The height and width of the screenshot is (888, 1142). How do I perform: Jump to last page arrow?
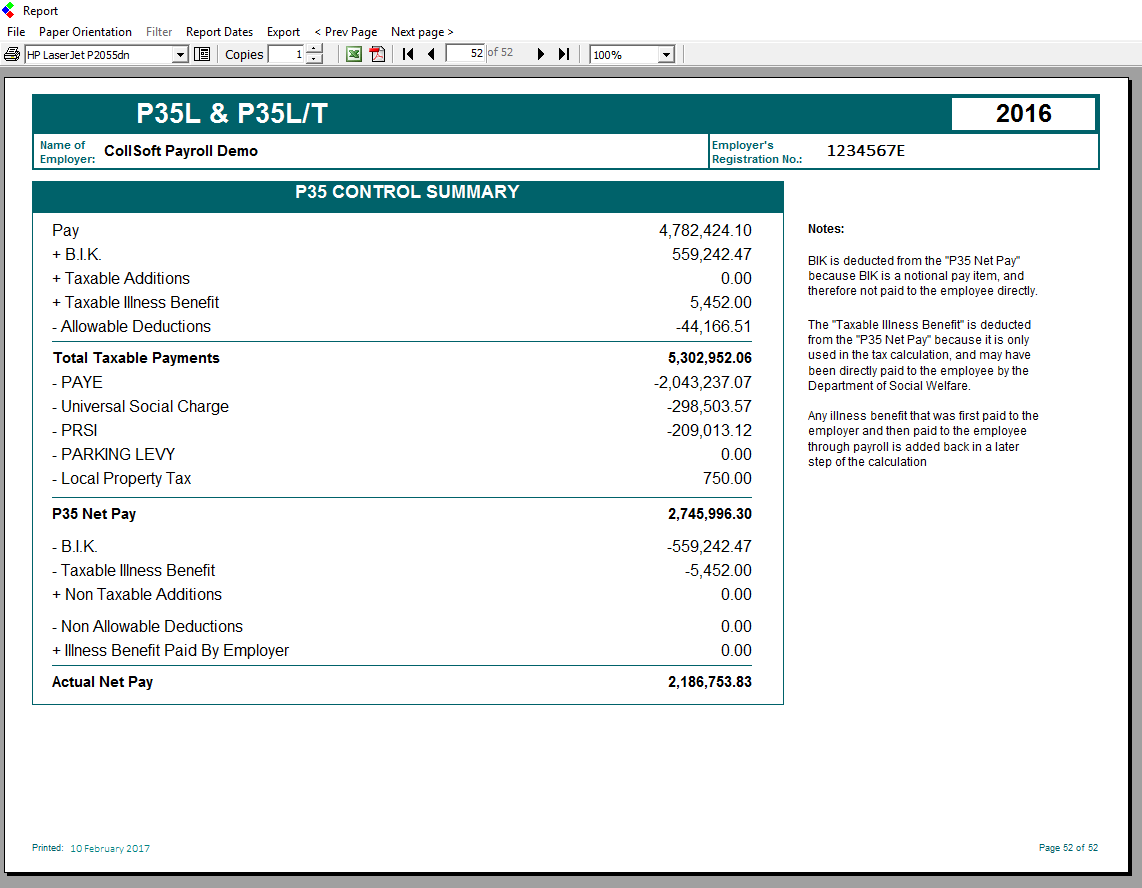[564, 54]
